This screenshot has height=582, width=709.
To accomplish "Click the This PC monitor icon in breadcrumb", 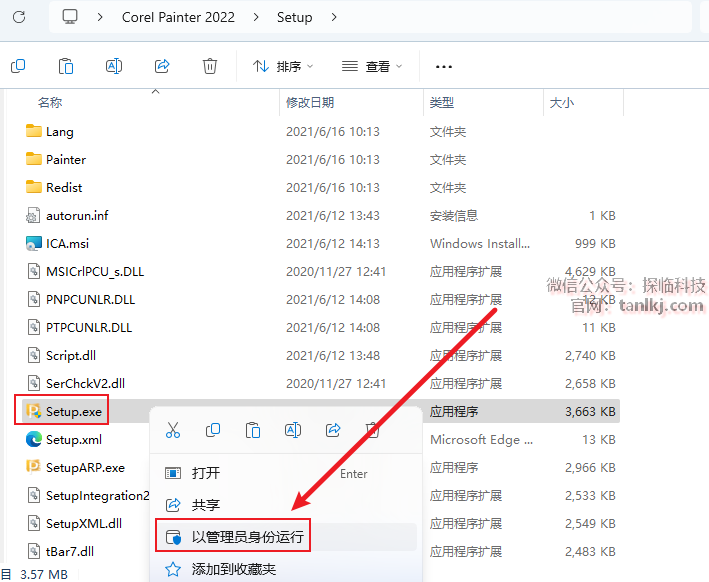I will [x=70, y=17].
